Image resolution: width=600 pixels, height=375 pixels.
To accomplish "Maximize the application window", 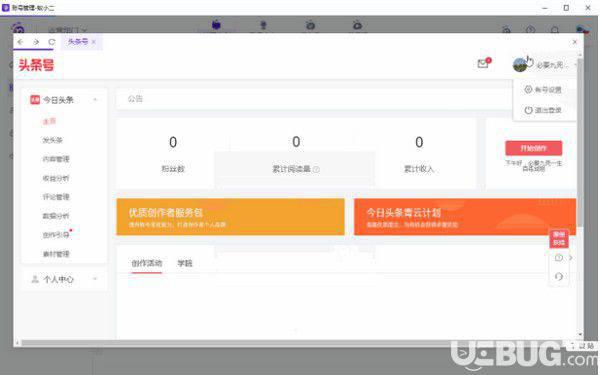I will point(566,8).
